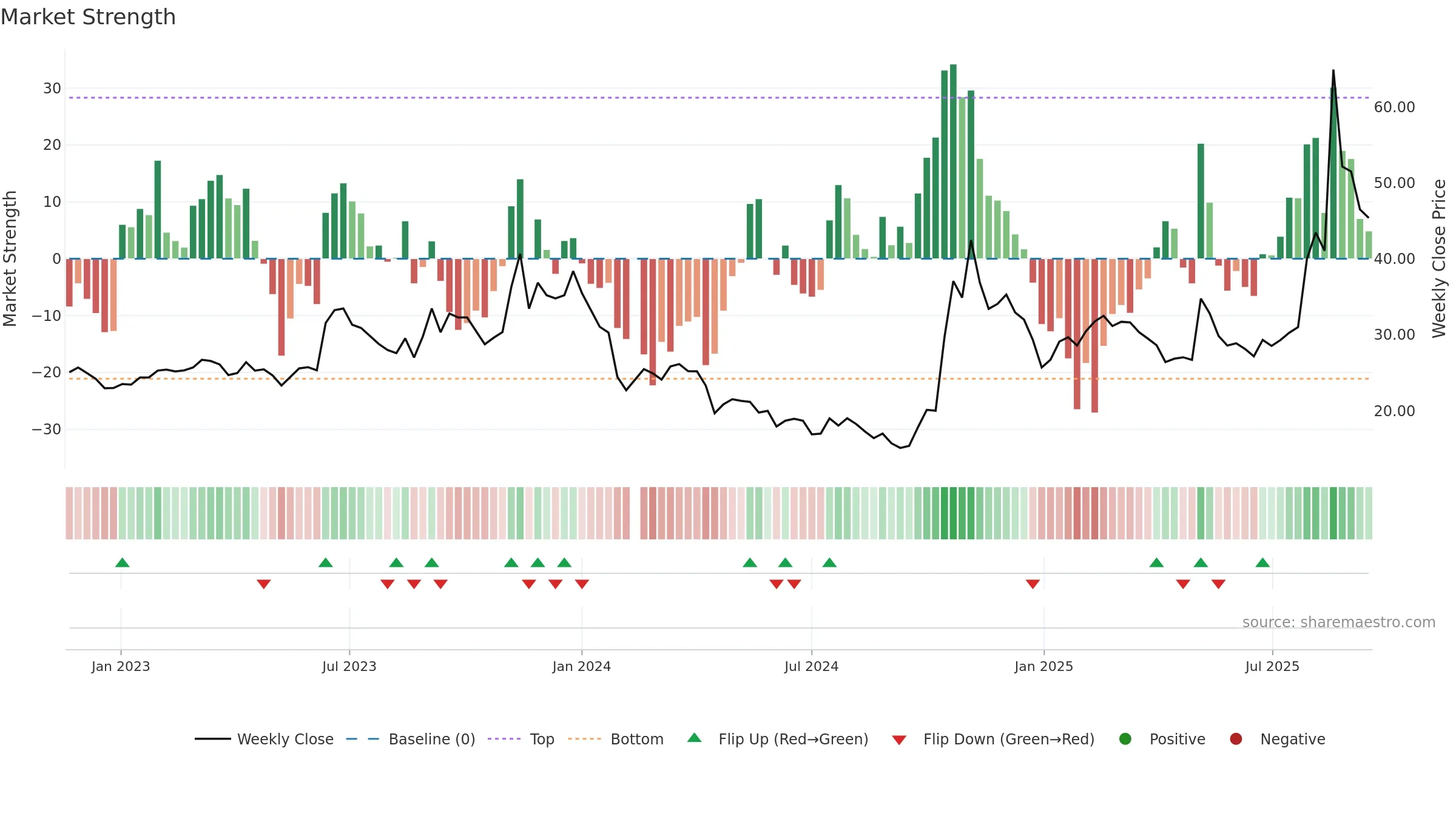Toggle the red Flip Down legend triangle
The height and width of the screenshot is (819, 1456).
click(x=899, y=740)
